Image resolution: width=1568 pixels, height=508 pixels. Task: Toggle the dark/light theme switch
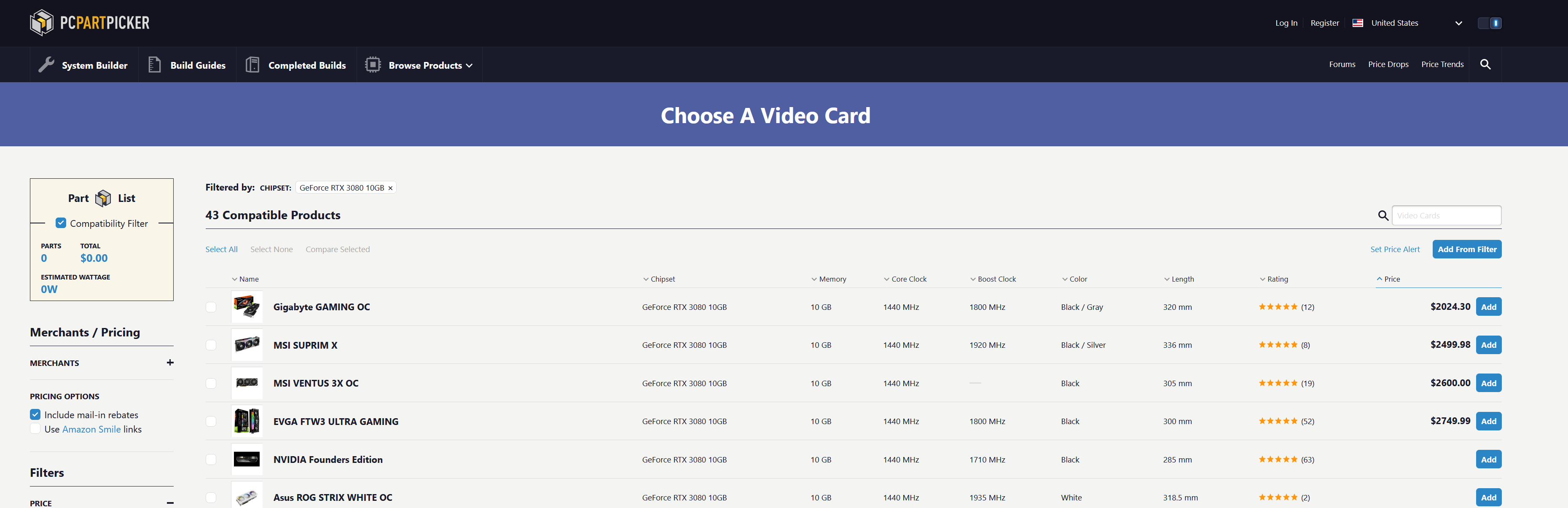point(1490,23)
